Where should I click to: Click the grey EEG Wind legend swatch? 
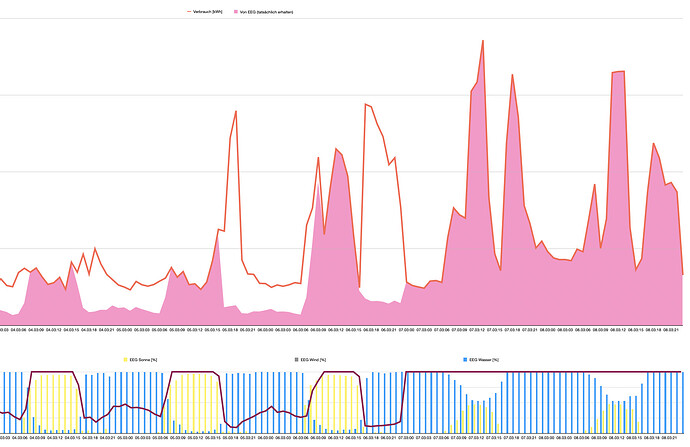click(296, 359)
